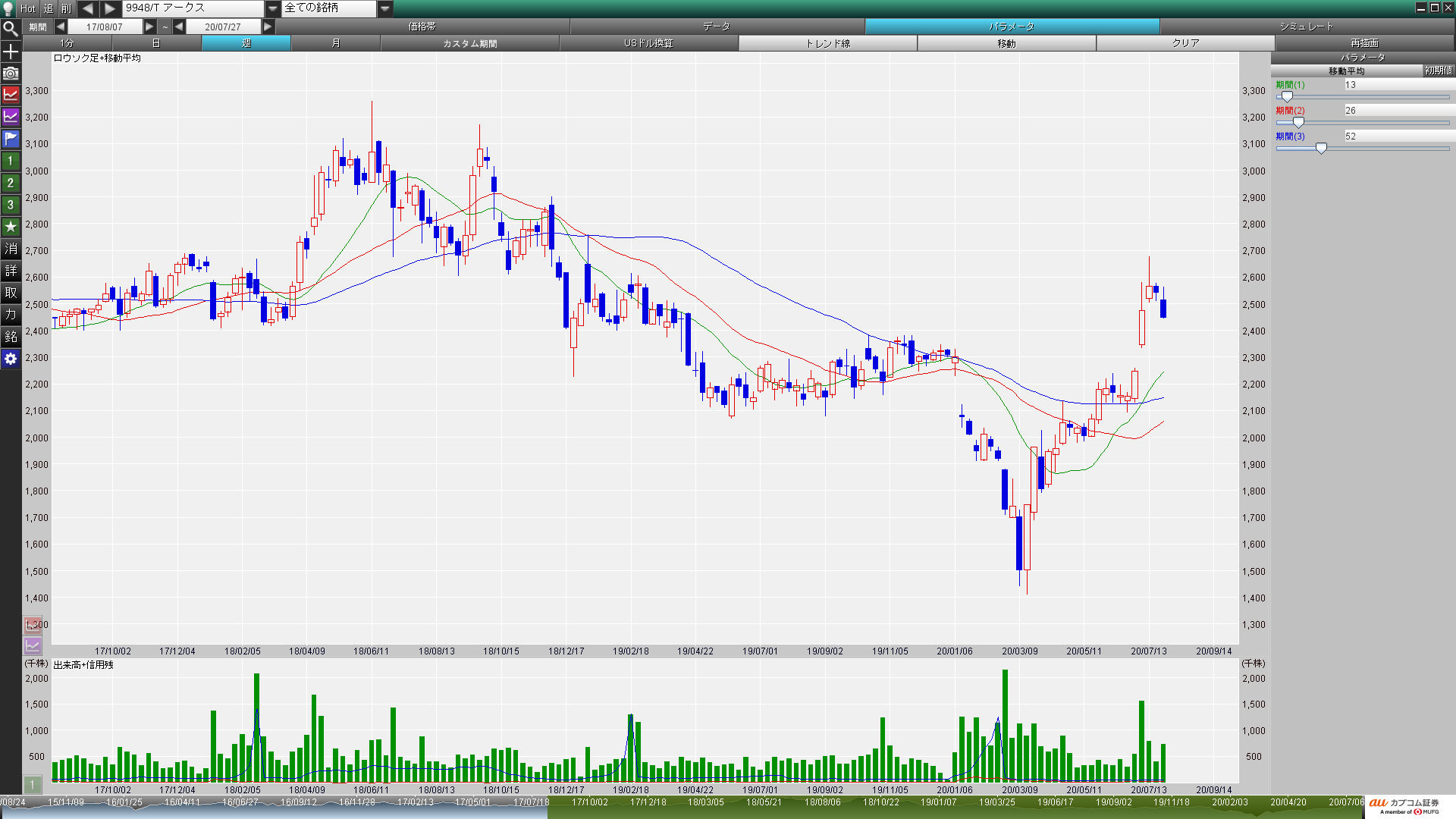This screenshot has height=819, width=1456.
Task: Expand the stock symbol 9948/T dropdown
Action: click(272, 8)
